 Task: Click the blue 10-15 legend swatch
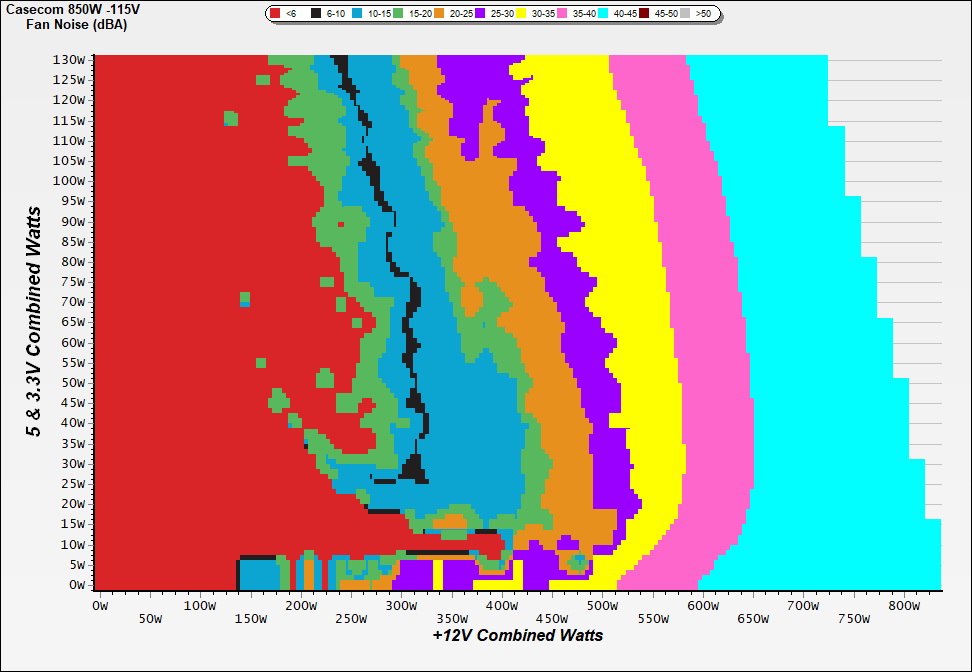pyautogui.click(x=358, y=14)
